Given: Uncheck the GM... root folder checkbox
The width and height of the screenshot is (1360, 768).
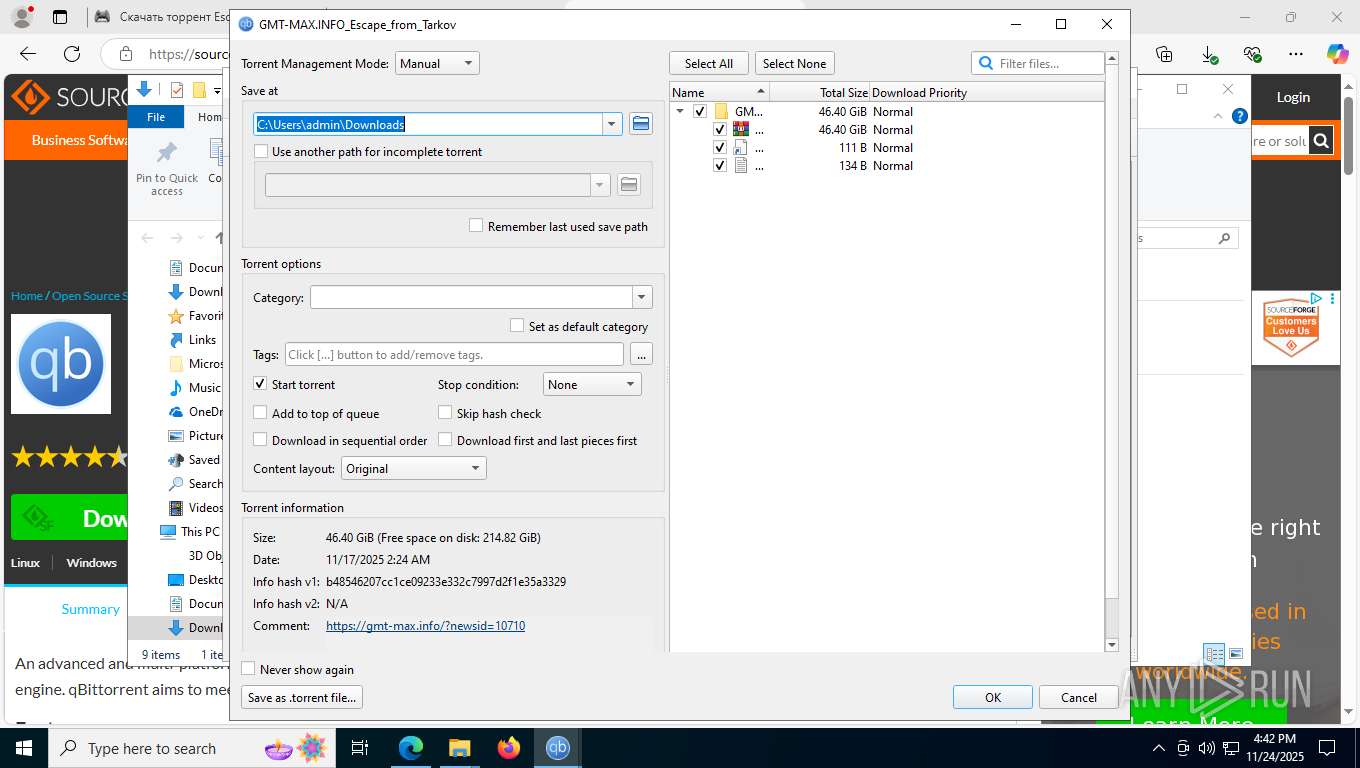Looking at the screenshot, I should point(700,112).
